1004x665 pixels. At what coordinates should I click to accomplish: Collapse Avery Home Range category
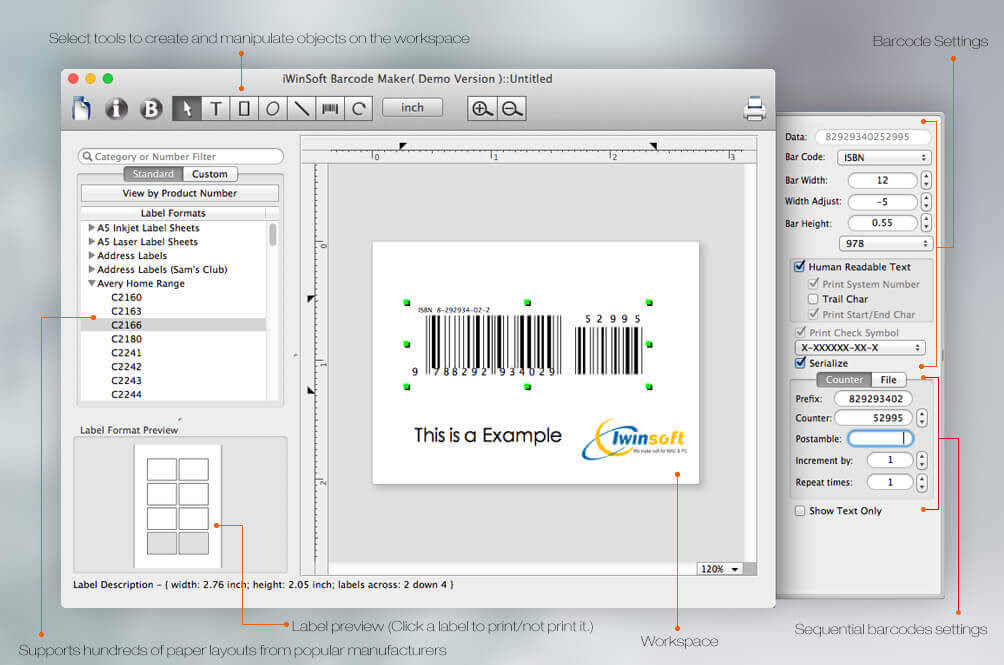(x=92, y=283)
